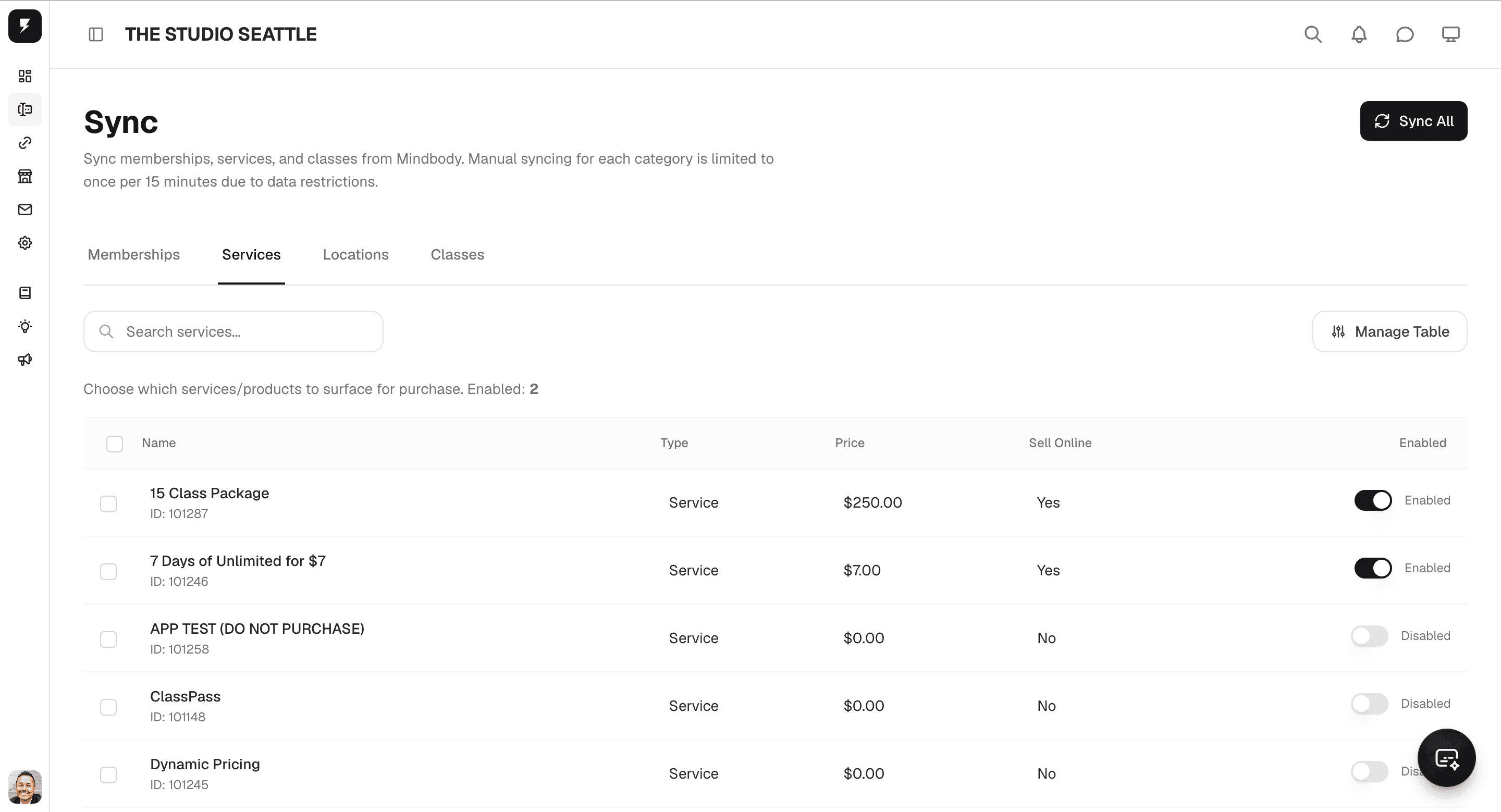This screenshot has height=812, width=1501.
Task: Check the APP TEST row checkbox
Action: coord(108,639)
